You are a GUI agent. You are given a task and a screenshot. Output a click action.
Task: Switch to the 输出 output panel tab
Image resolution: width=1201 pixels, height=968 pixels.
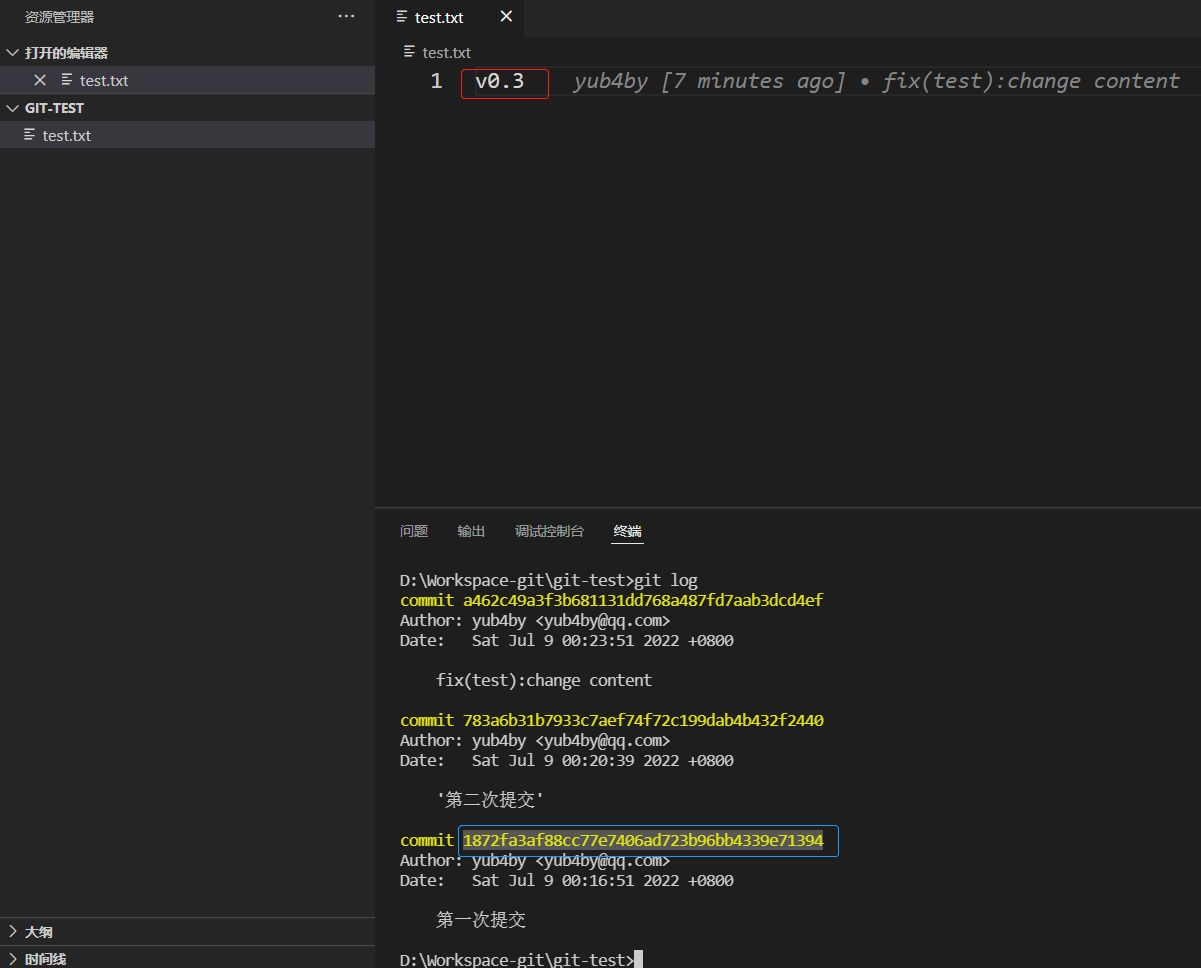click(471, 531)
